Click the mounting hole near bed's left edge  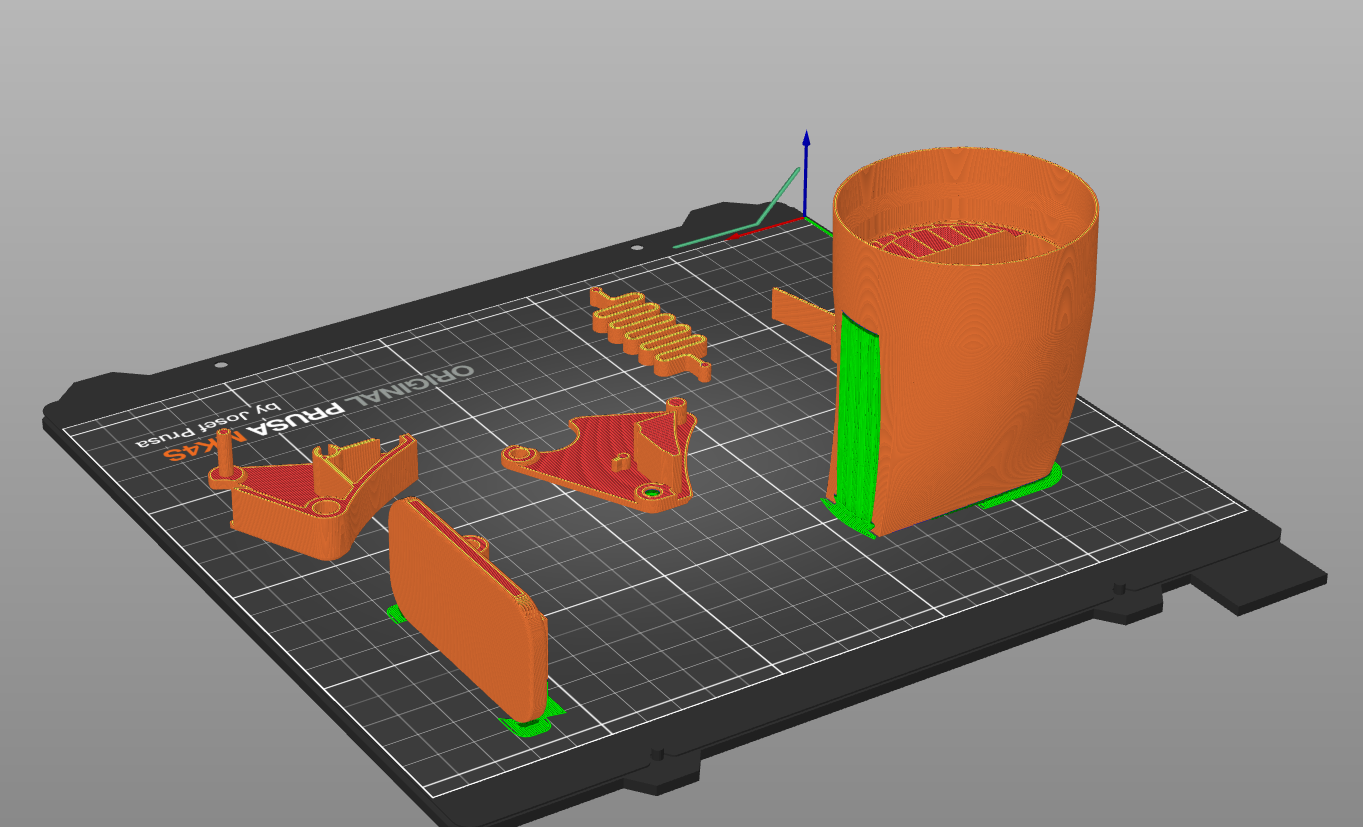pos(221,366)
